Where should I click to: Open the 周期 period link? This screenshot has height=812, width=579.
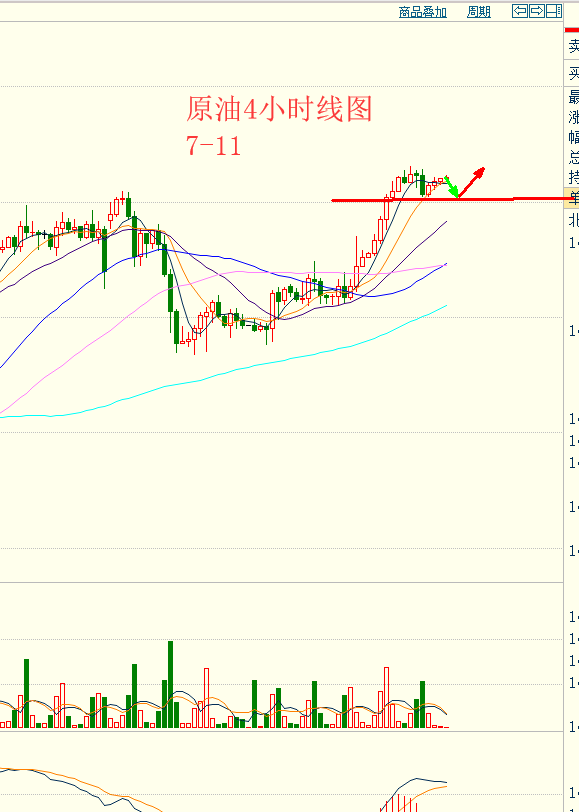pos(479,12)
